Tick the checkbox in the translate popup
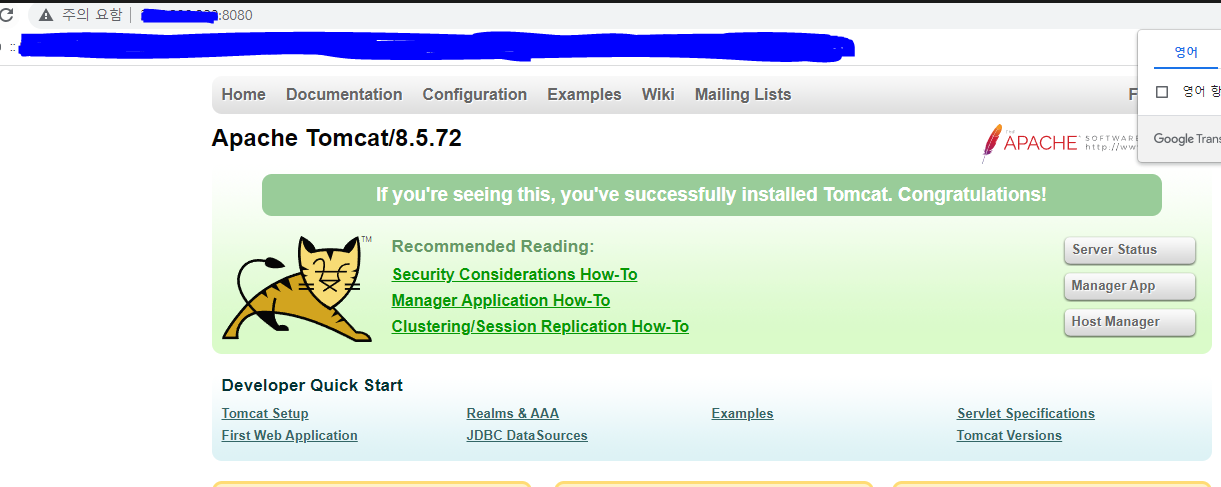This screenshot has height=487, width=1221. [x=1162, y=92]
